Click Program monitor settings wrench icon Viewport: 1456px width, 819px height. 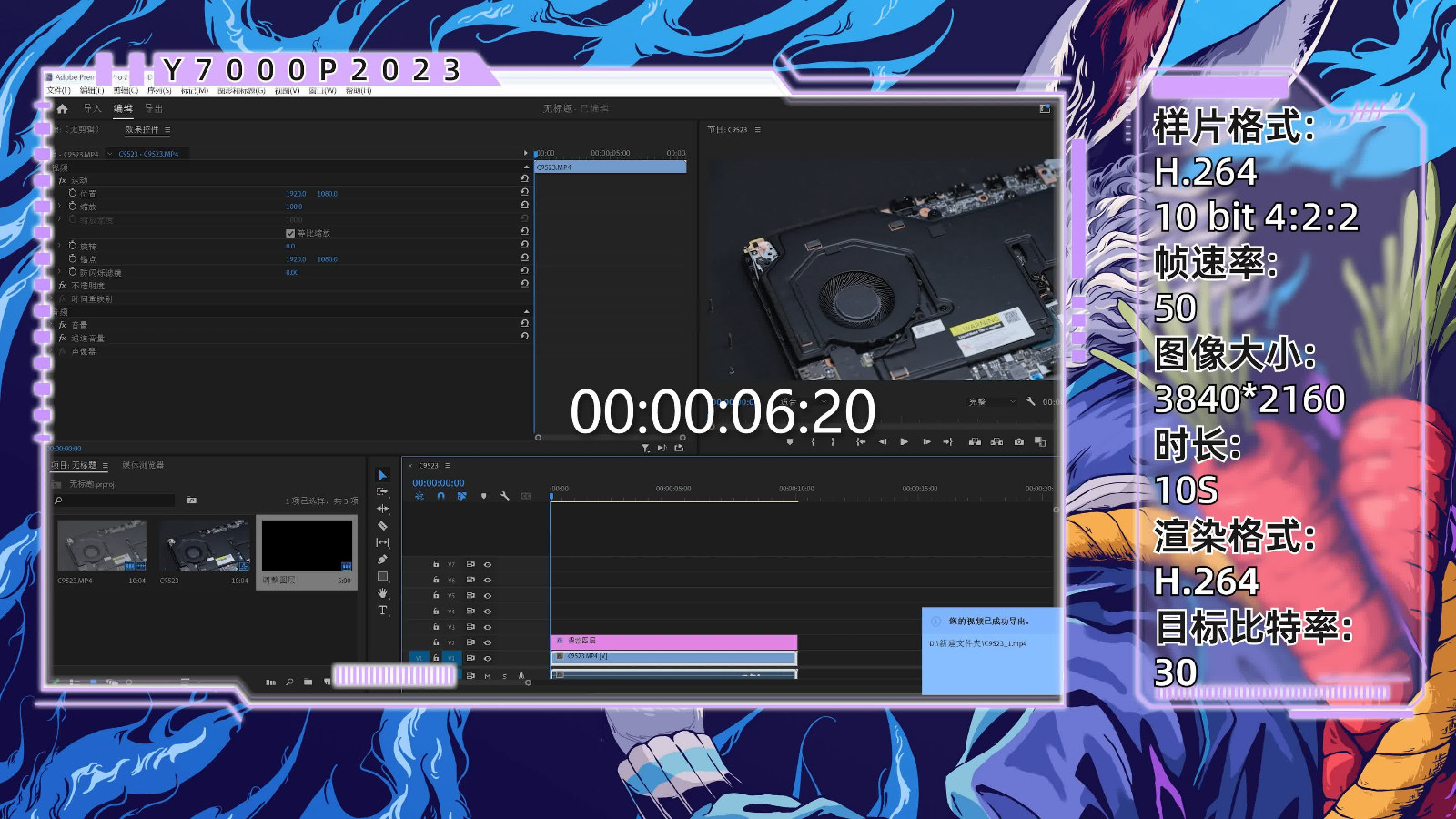click(1030, 401)
